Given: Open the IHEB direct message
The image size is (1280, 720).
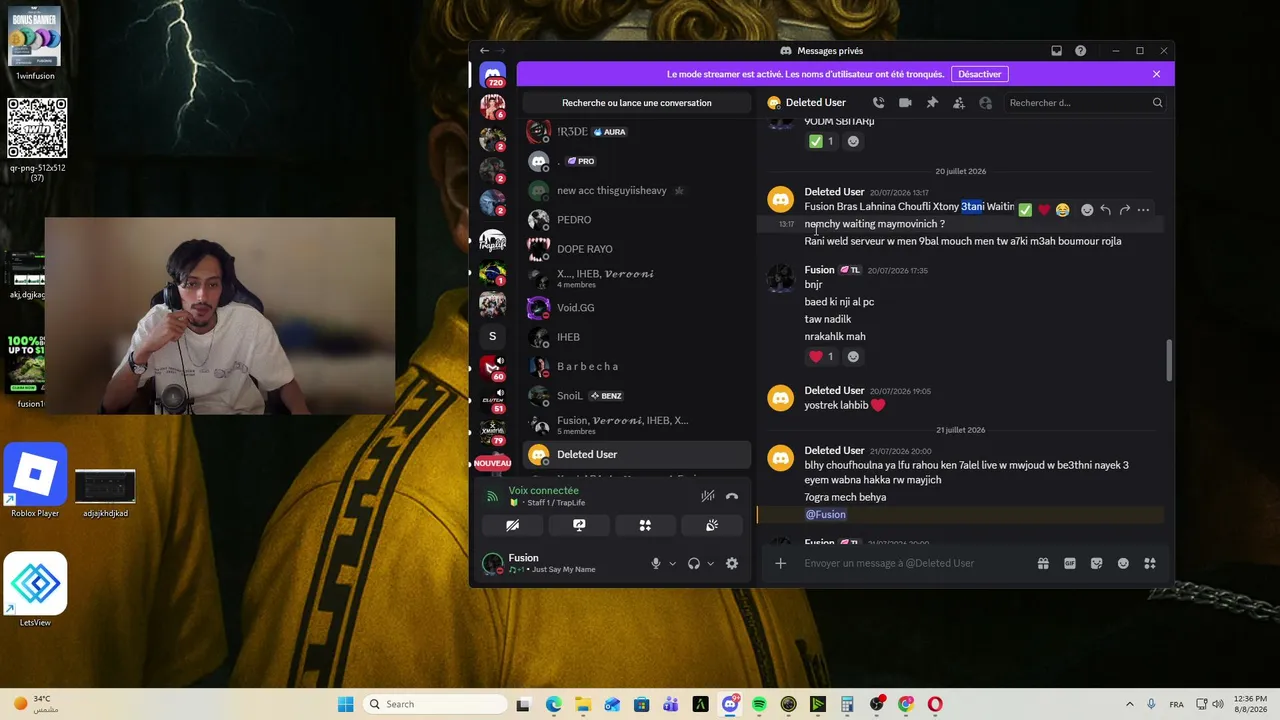Looking at the screenshot, I should point(637,337).
